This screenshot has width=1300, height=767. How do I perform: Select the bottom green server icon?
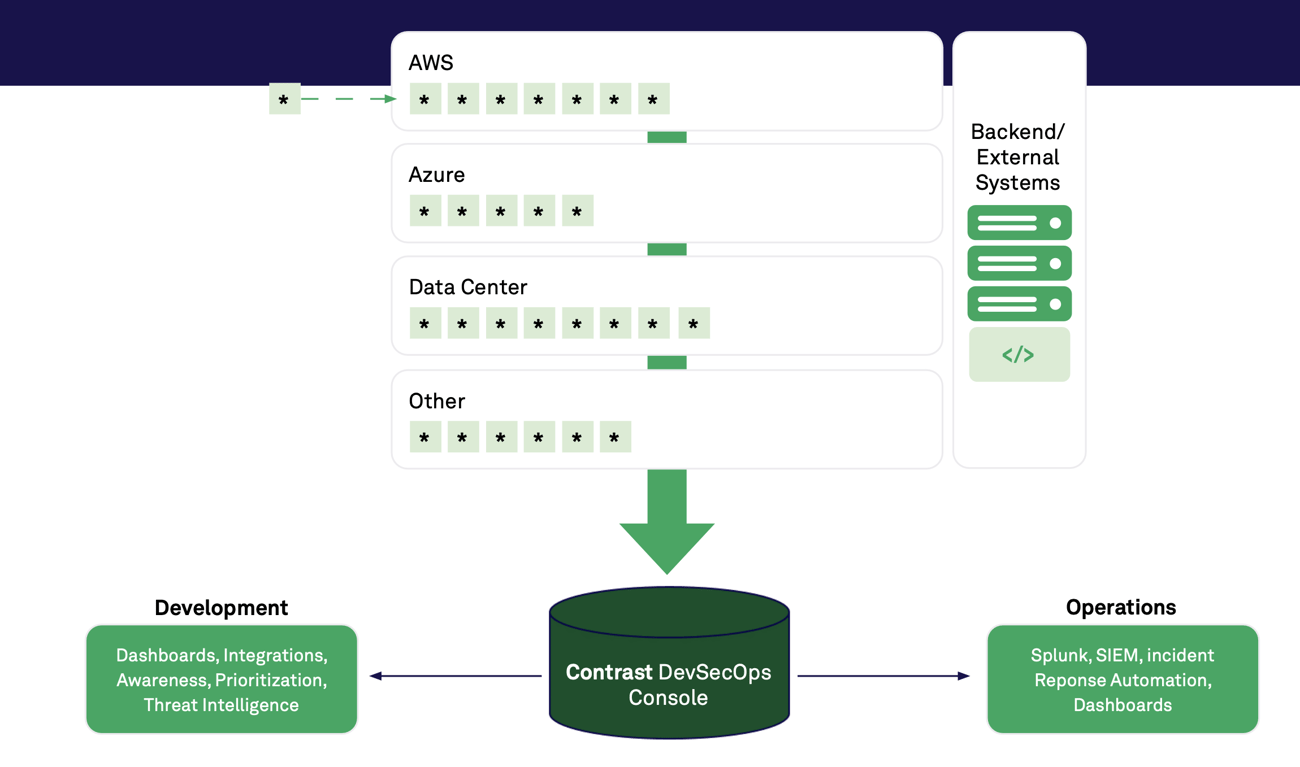point(1019,304)
